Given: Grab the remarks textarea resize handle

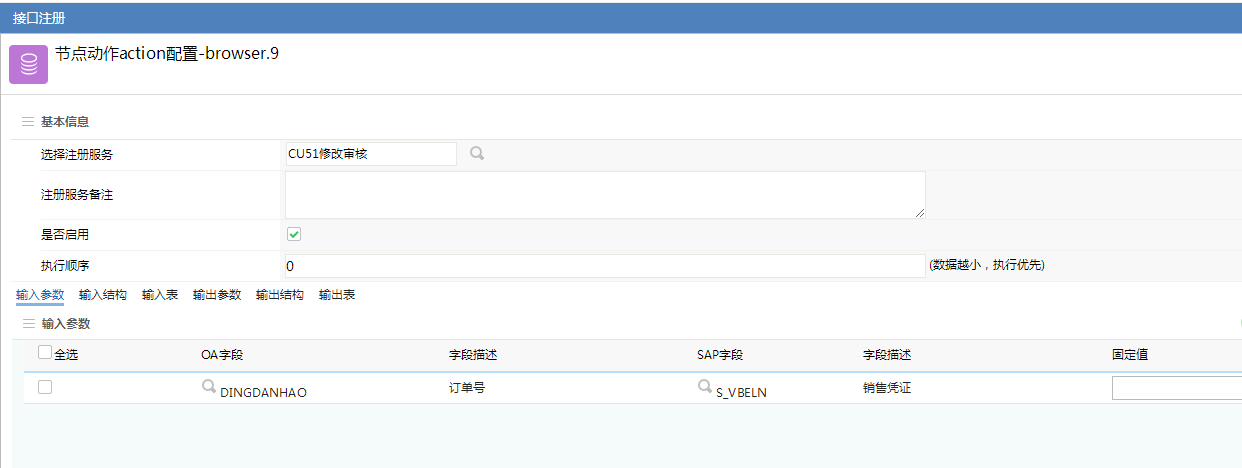Looking at the screenshot, I should click(920, 213).
